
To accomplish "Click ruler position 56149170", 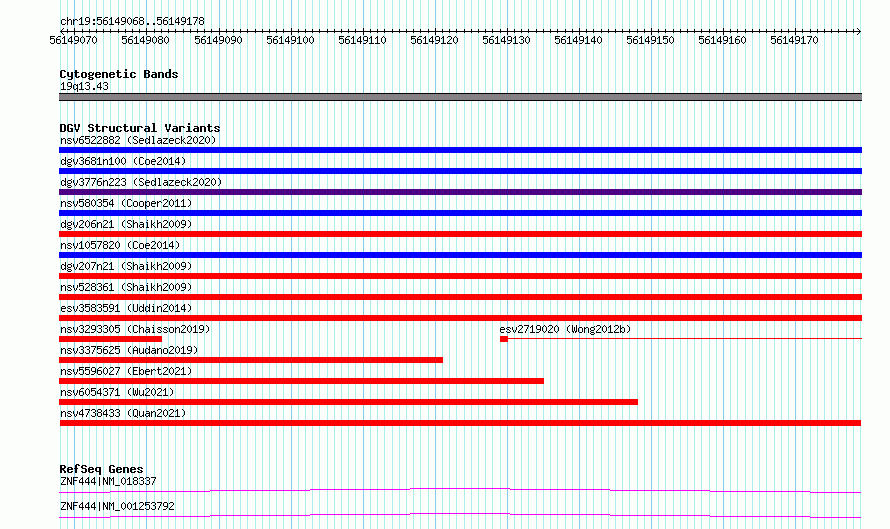I will click(795, 40).
